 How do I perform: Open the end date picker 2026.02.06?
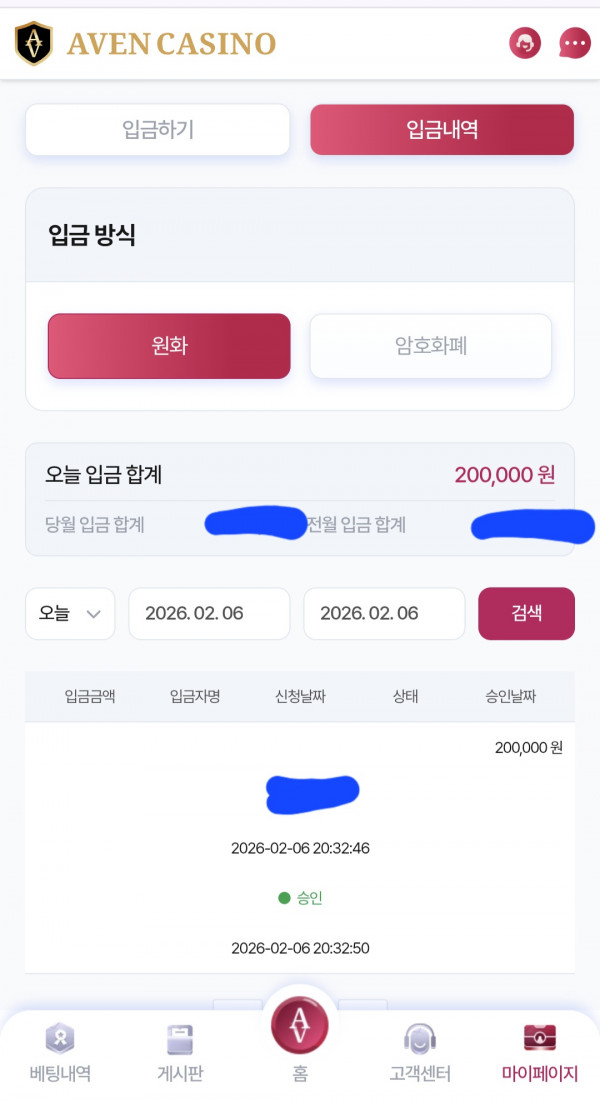point(384,613)
